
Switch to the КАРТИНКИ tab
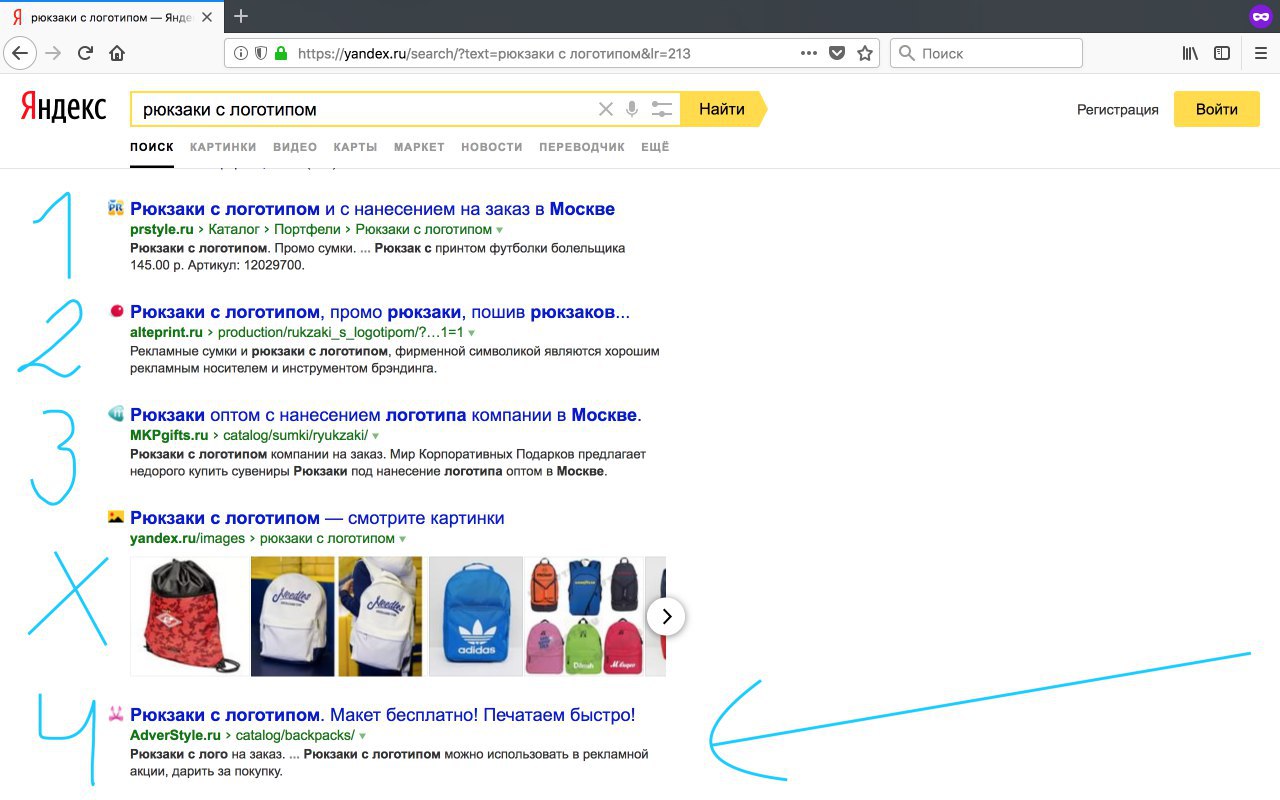coord(223,147)
